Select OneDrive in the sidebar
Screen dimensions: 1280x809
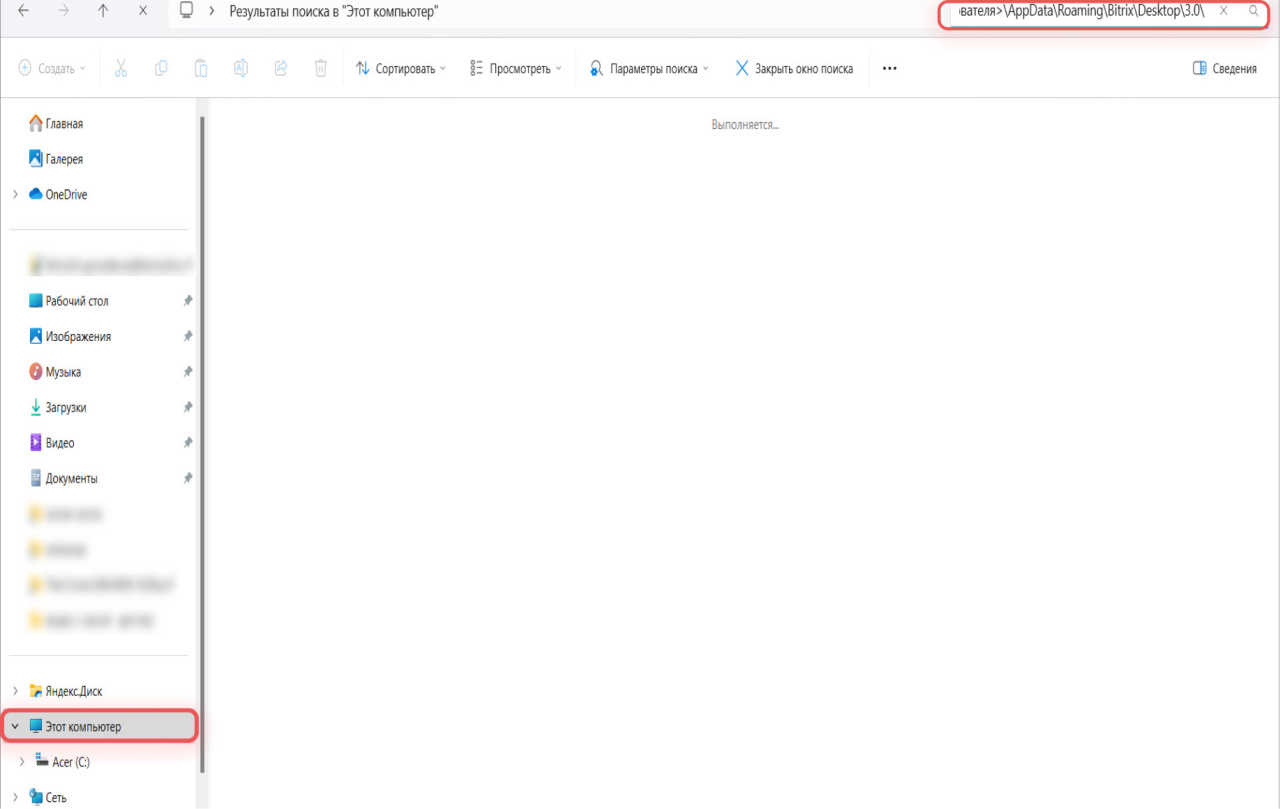(66, 195)
